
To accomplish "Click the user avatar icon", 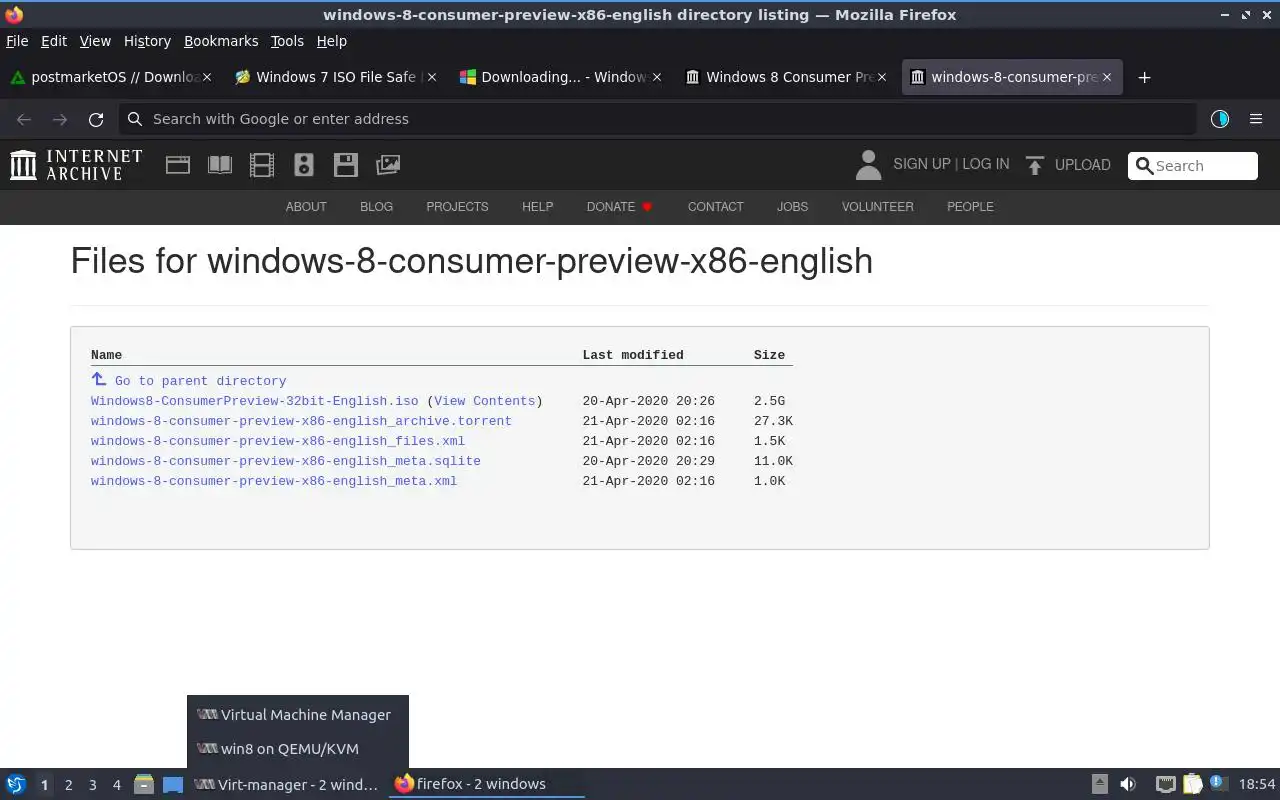I will (868, 165).
